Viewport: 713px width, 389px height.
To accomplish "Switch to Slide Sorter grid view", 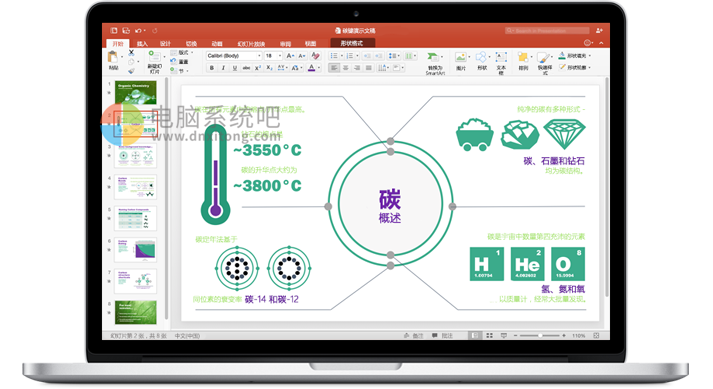I will (489, 335).
